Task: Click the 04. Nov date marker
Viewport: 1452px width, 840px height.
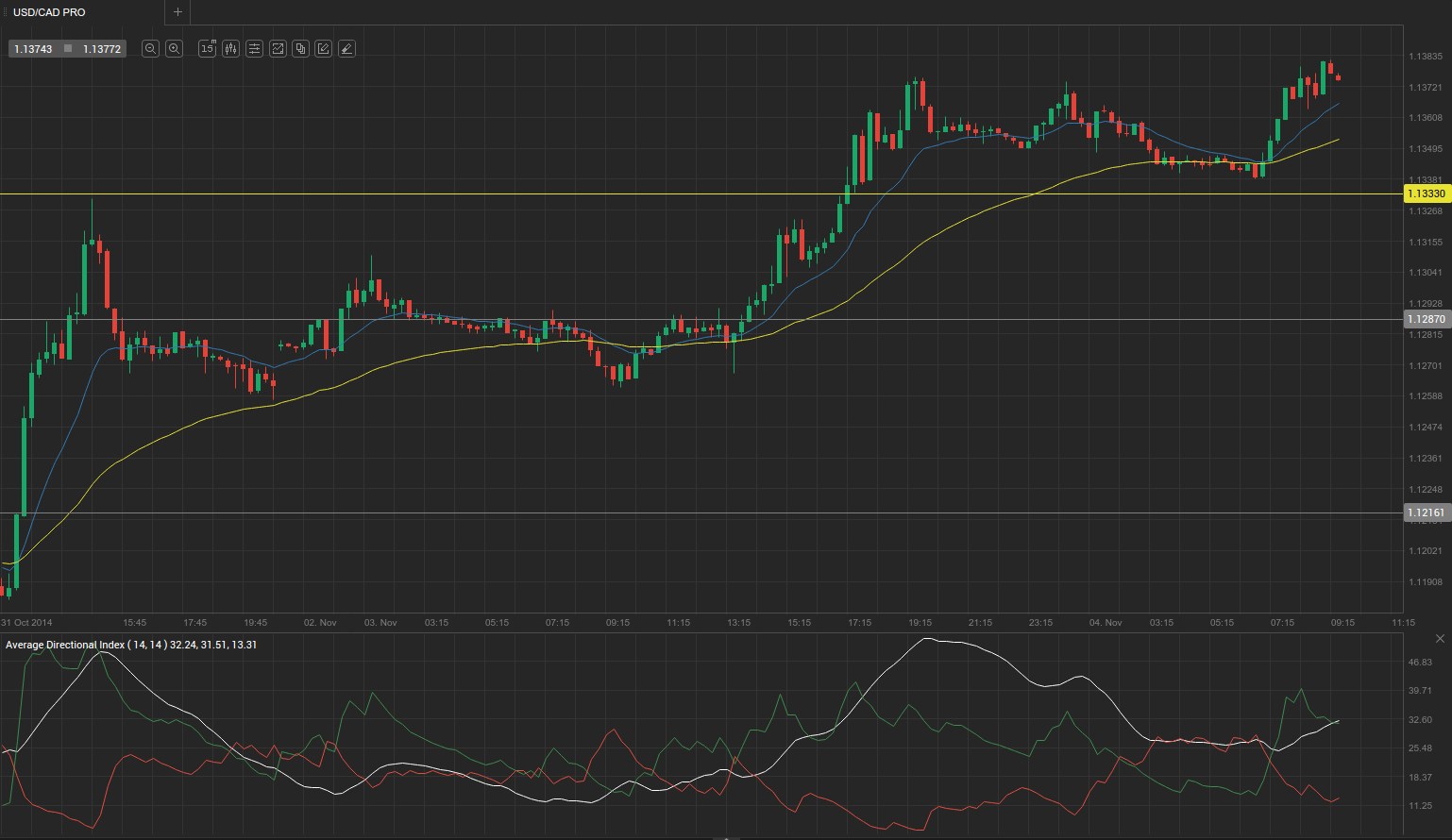Action: (1105, 623)
